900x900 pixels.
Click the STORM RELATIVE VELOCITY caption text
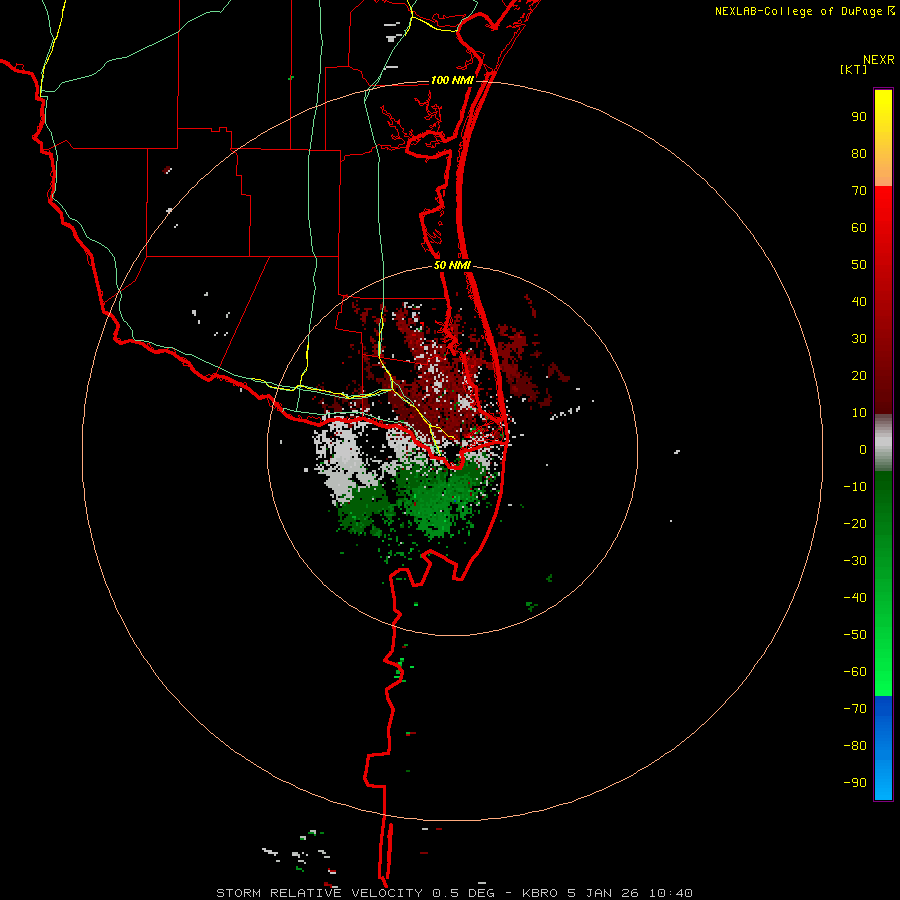coord(319,893)
